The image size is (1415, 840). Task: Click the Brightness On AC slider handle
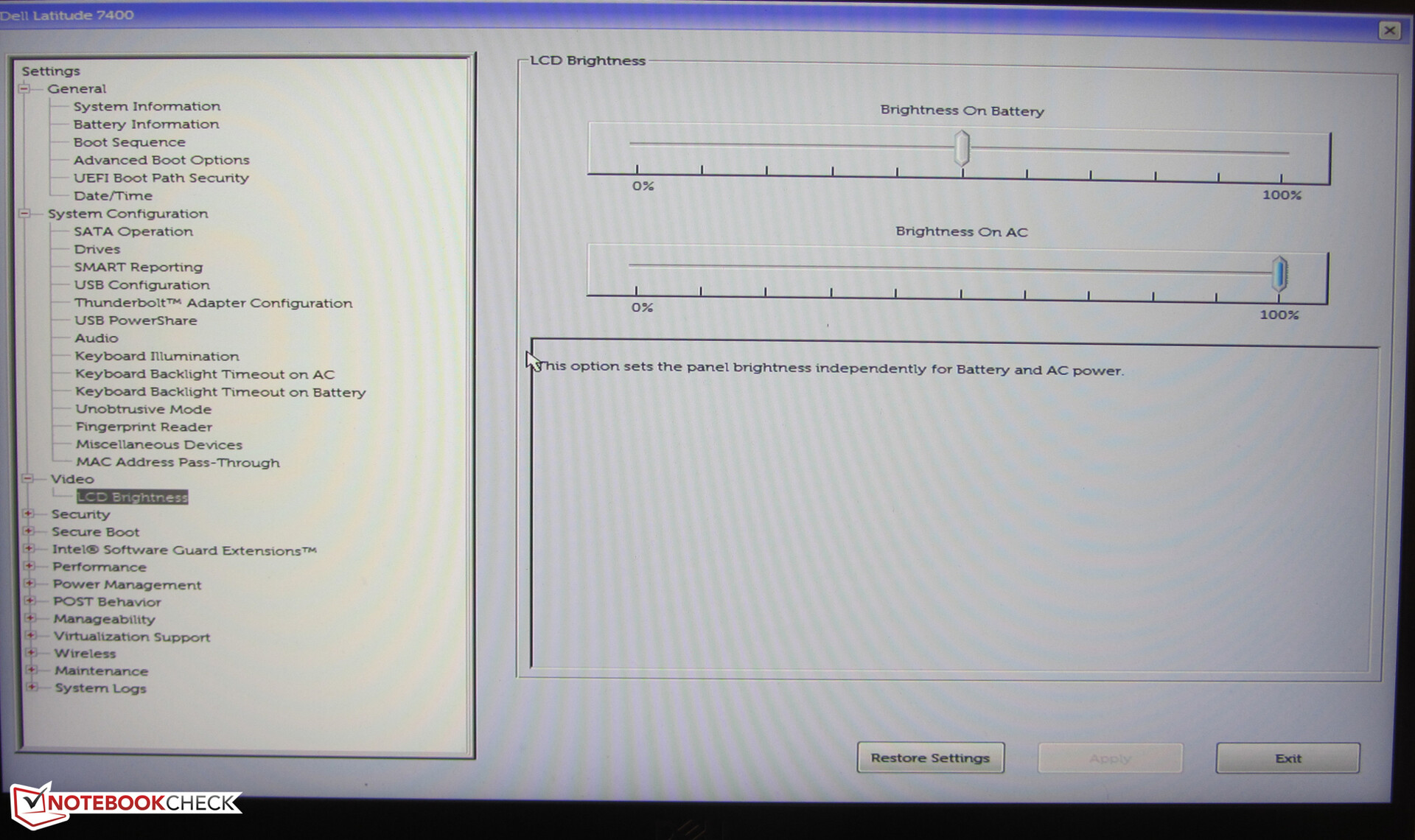pyautogui.click(x=1280, y=274)
